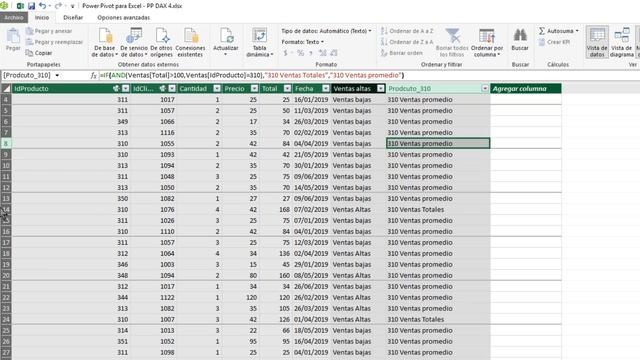Viewport: 640px width, 360px height.
Task: Switch to Excel workbook icon
Action: click(x=20, y=6)
